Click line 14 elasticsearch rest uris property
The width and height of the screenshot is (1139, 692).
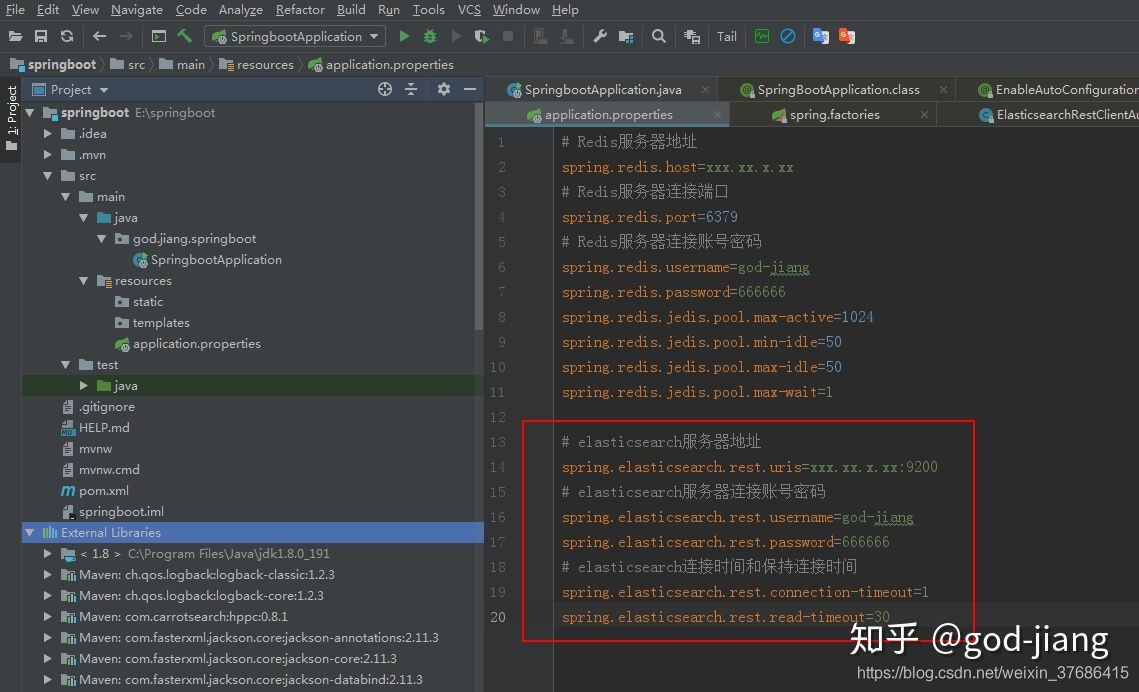pos(749,467)
